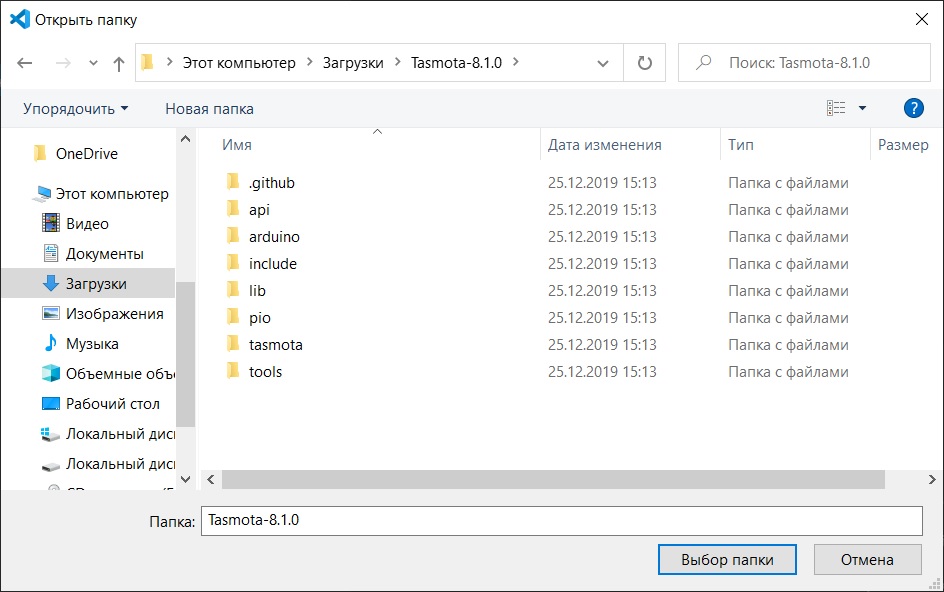Click the folder icon beside 'arduino'
The width and height of the screenshot is (944, 592).
coord(233,236)
